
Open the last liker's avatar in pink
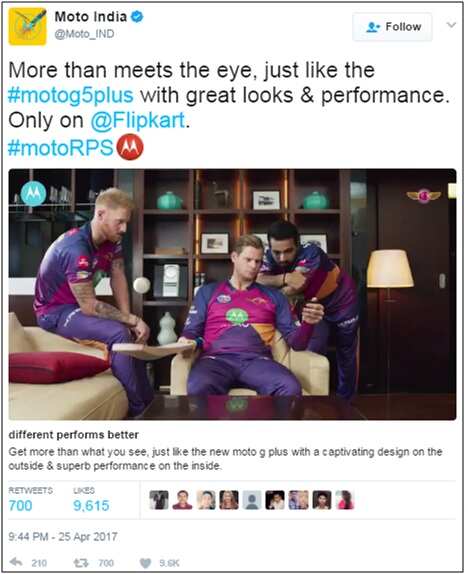click(345, 500)
